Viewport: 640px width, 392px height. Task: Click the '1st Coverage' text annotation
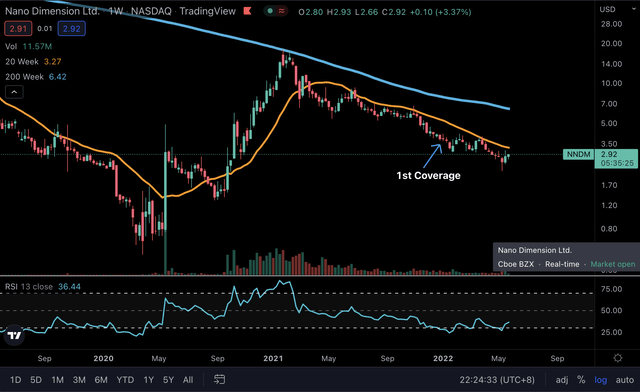tap(428, 176)
